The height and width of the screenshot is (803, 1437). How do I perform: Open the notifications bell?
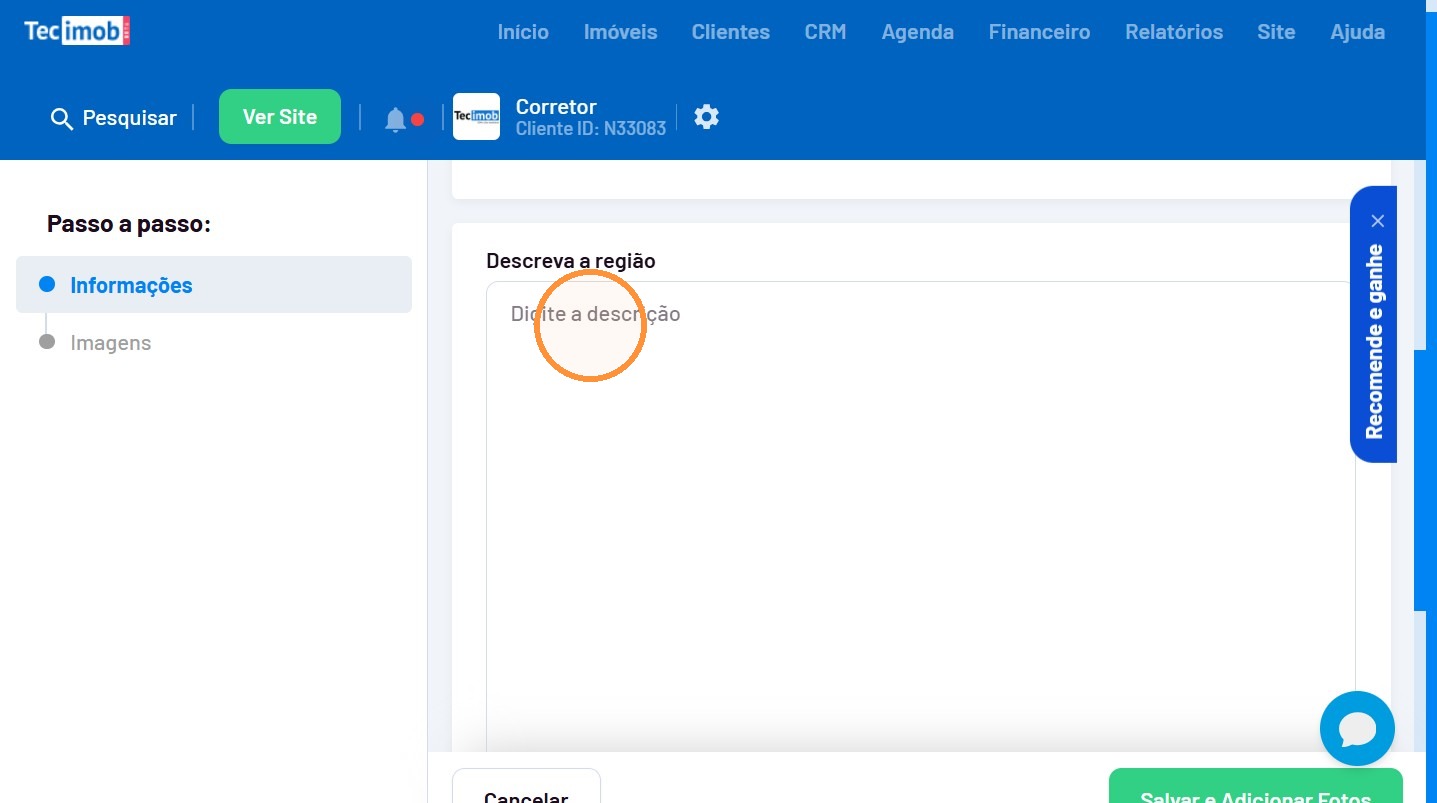point(395,120)
